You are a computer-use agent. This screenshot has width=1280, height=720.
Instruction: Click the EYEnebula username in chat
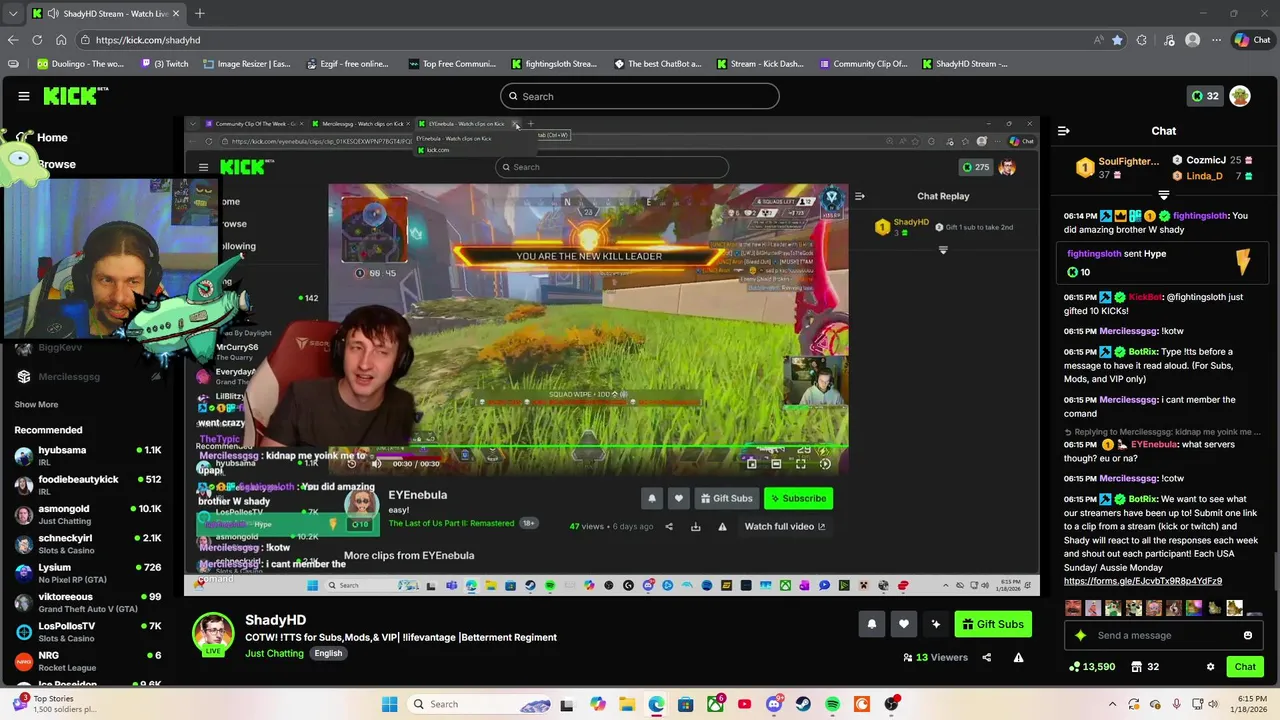(x=1154, y=444)
